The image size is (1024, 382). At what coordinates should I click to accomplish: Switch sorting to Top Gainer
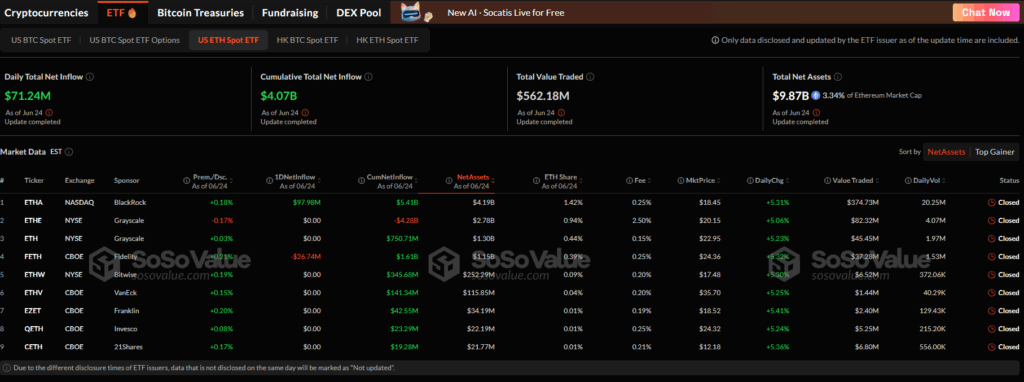pyautogui.click(x=995, y=151)
